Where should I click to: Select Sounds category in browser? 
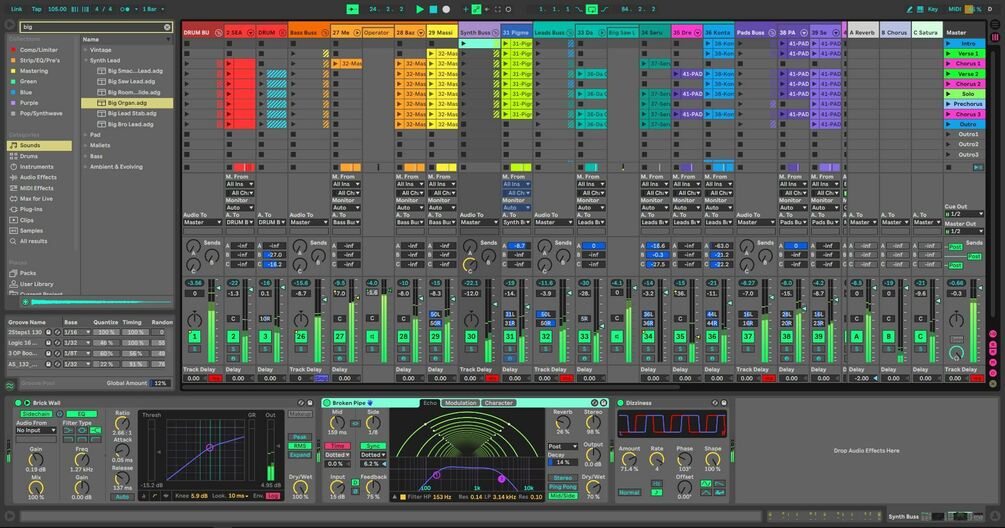click(40, 145)
